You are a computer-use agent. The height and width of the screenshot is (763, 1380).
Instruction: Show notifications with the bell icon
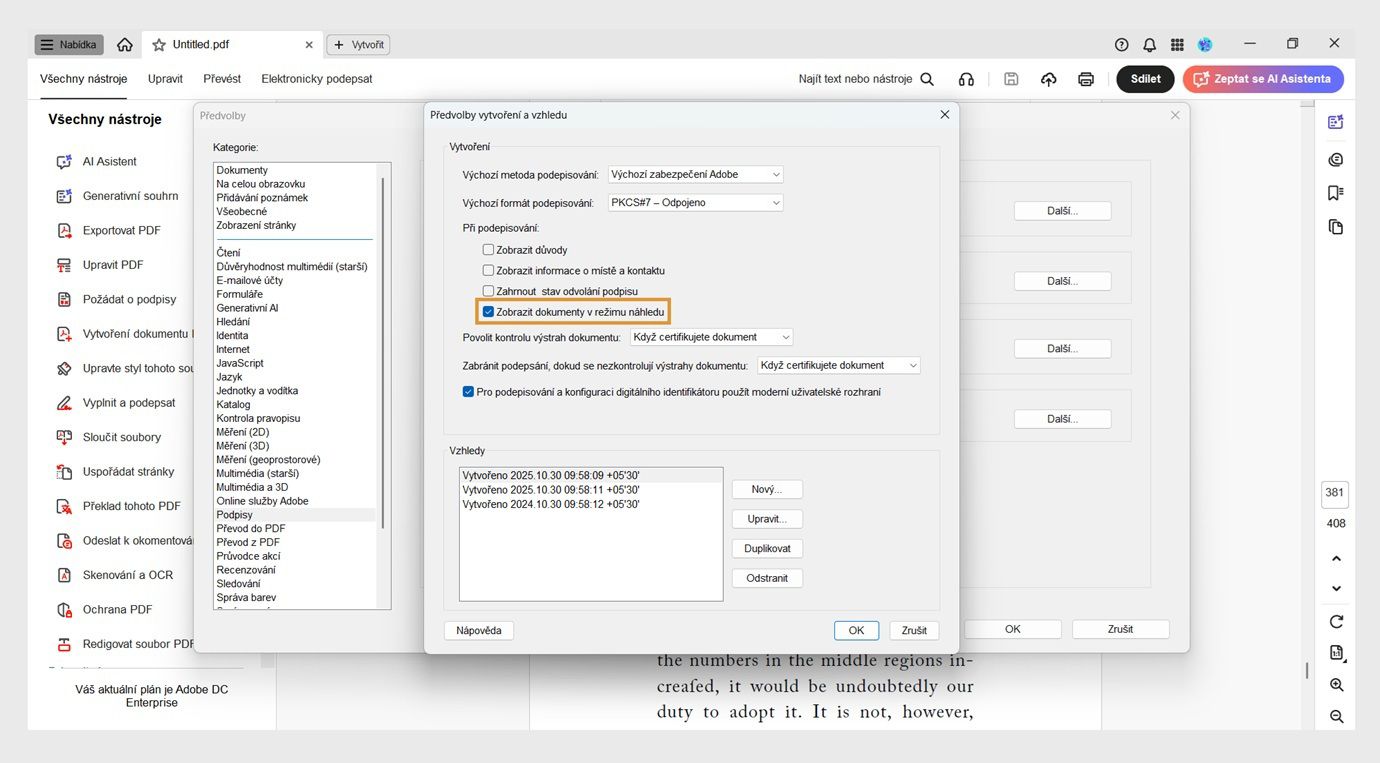point(1150,45)
